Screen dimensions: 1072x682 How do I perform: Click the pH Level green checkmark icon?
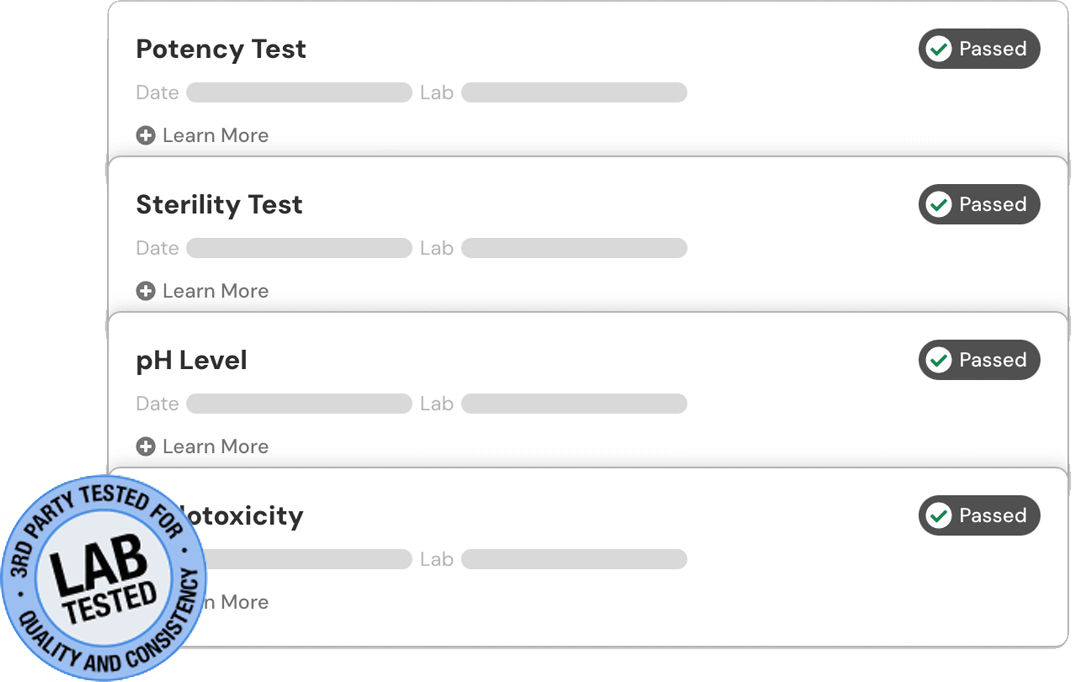(x=939, y=359)
